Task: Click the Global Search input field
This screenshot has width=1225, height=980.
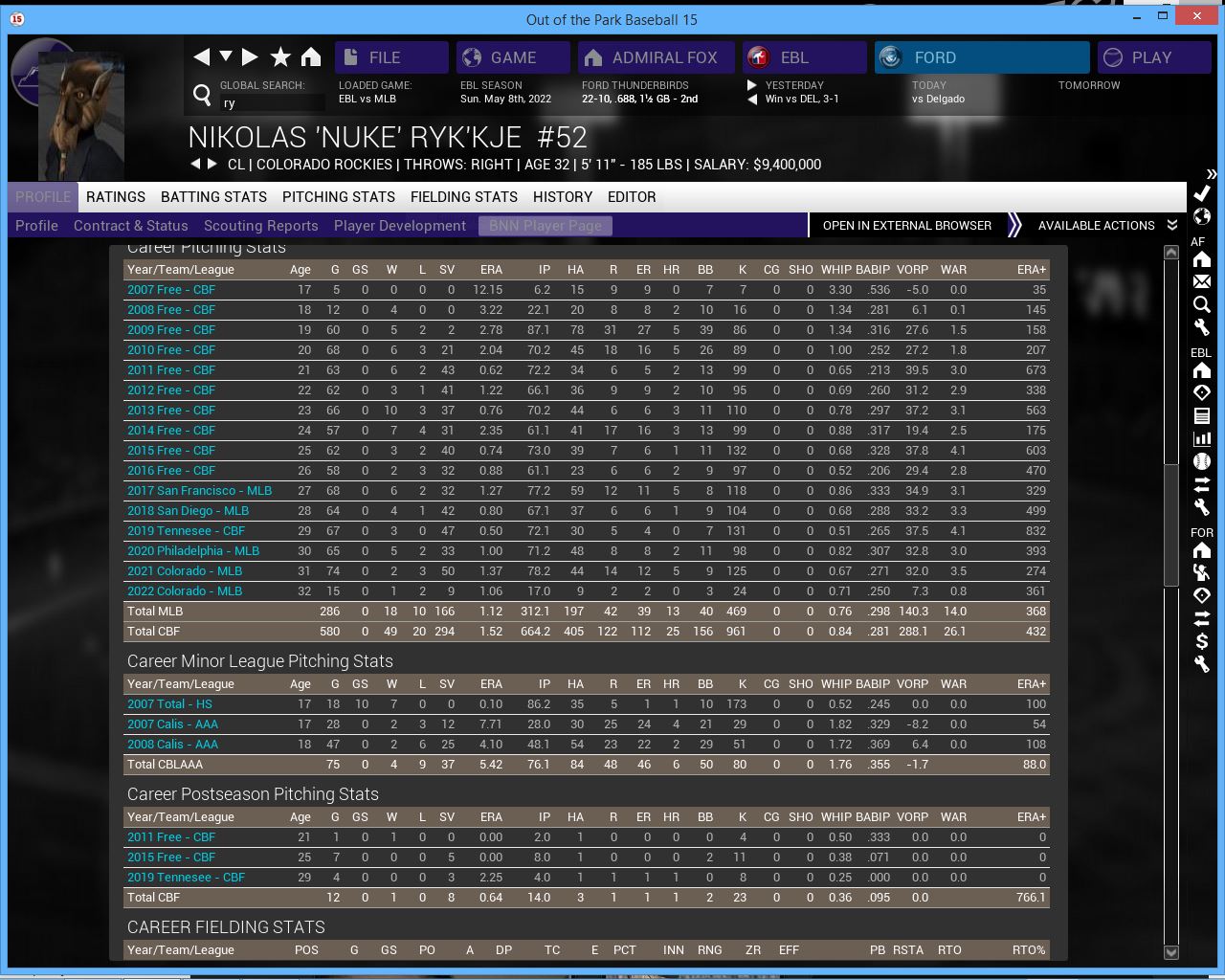Action: click(x=258, y=103)
